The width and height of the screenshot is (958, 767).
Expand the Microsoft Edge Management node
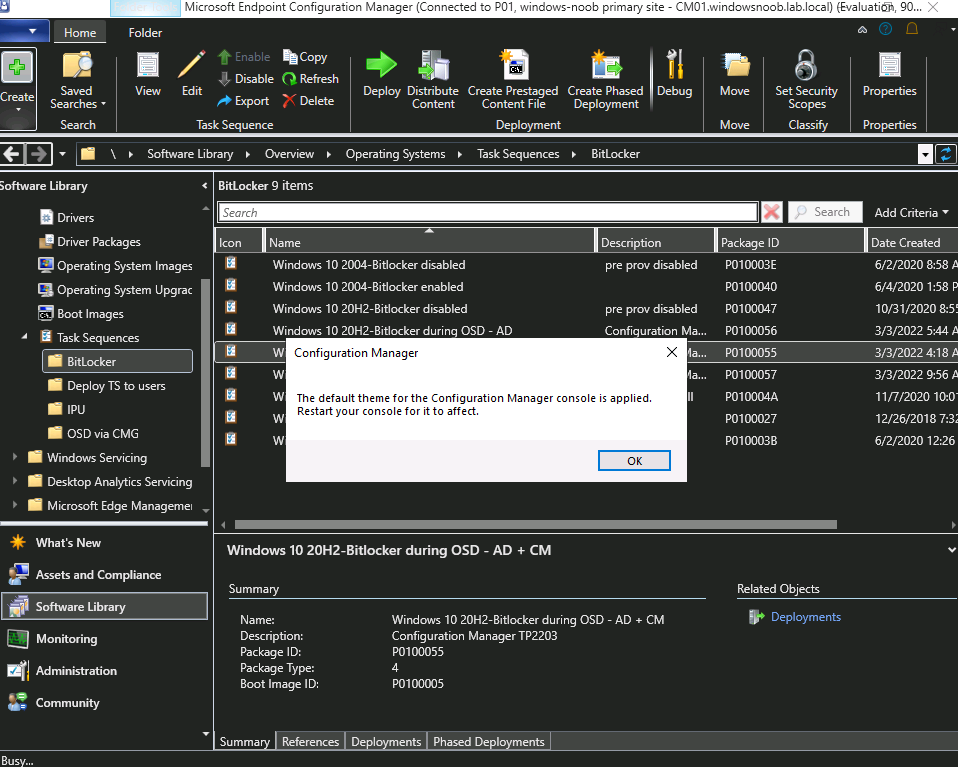pos(15,505)
